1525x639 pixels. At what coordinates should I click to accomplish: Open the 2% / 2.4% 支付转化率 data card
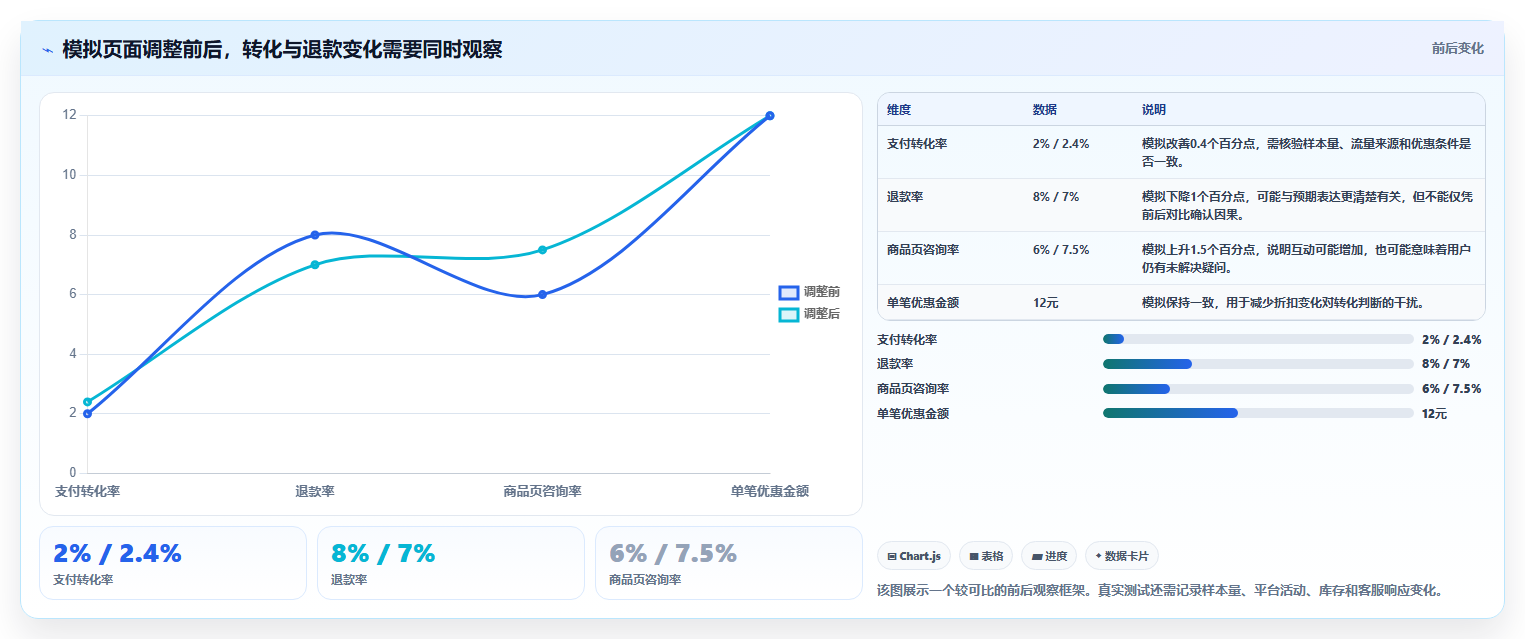point(173,563)
